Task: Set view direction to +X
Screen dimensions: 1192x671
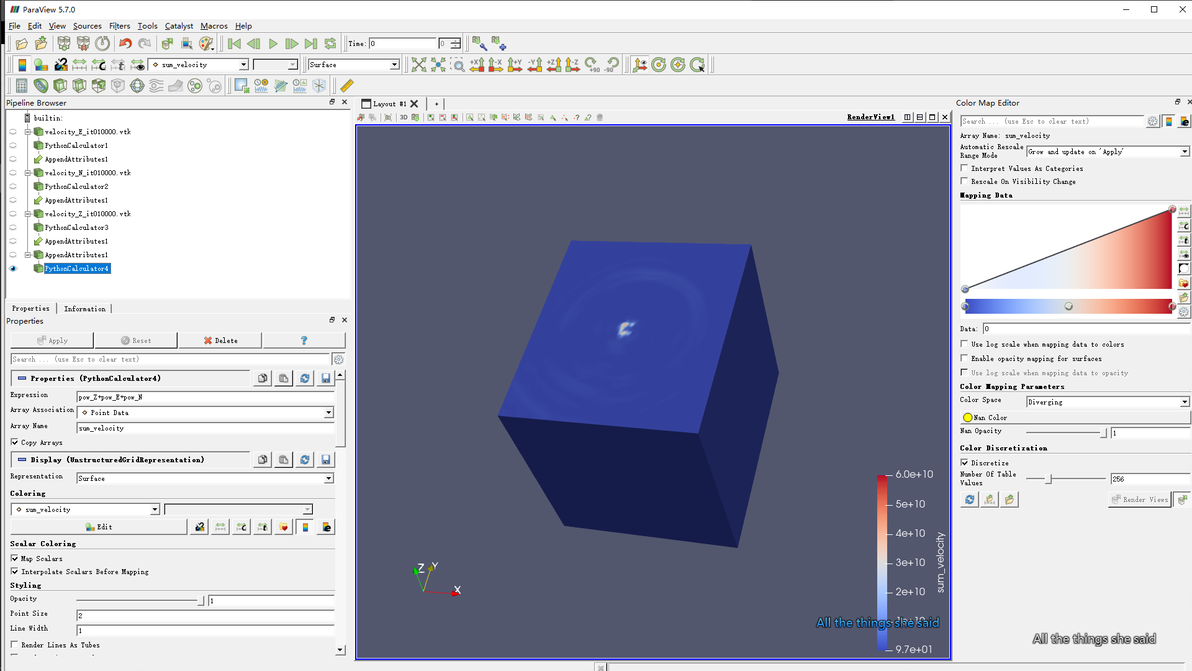Action: 477,65
